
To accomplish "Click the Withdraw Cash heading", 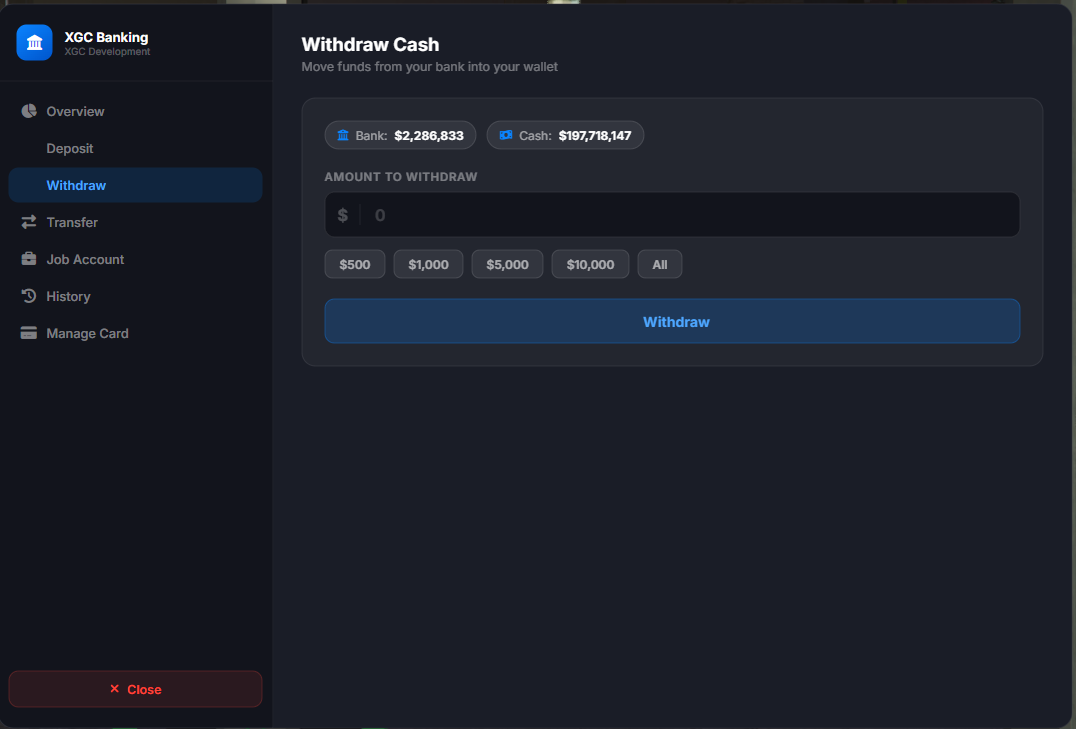I will (x=370, y=45).
